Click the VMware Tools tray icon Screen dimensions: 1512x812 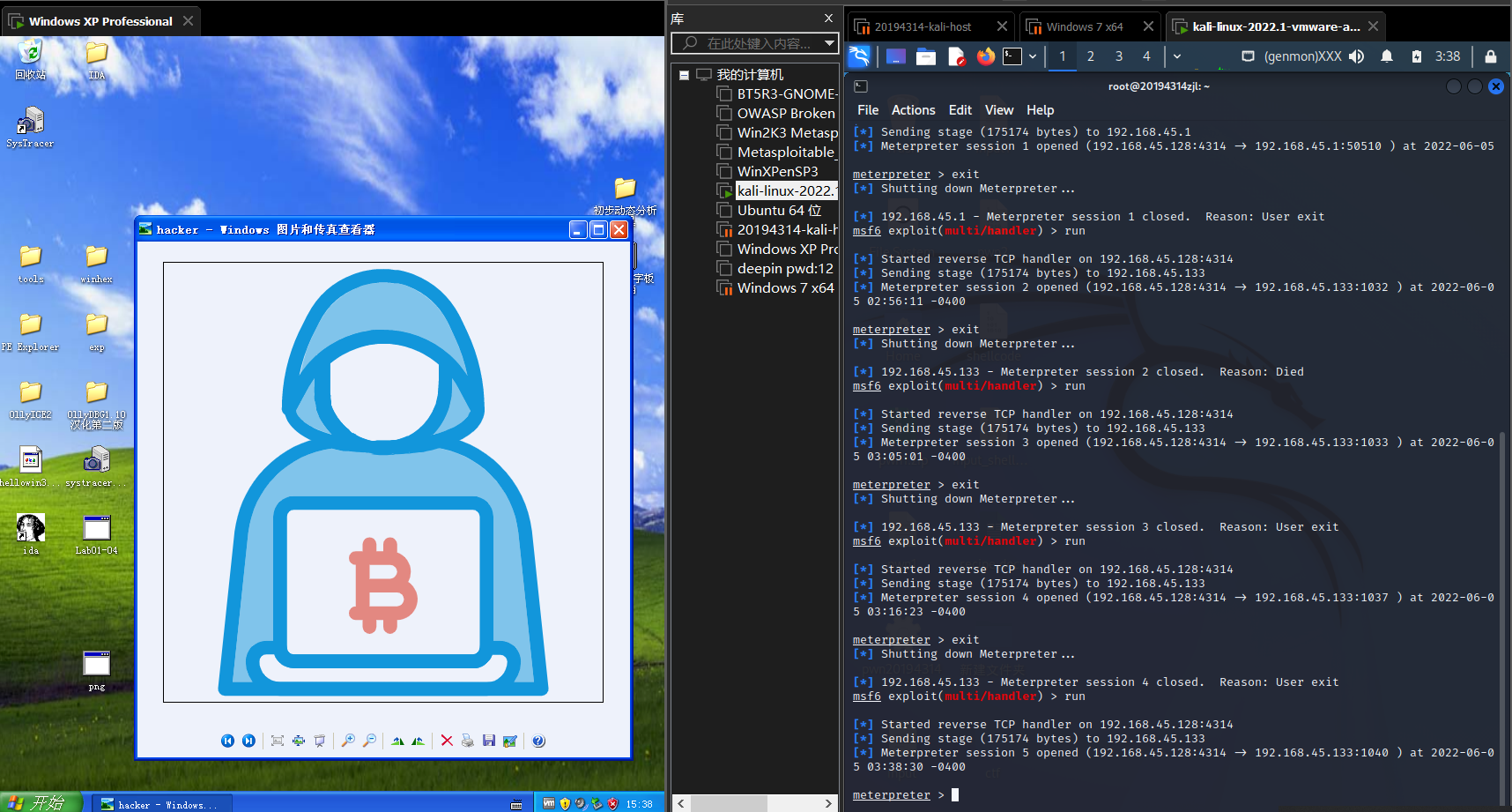point(549,803)
